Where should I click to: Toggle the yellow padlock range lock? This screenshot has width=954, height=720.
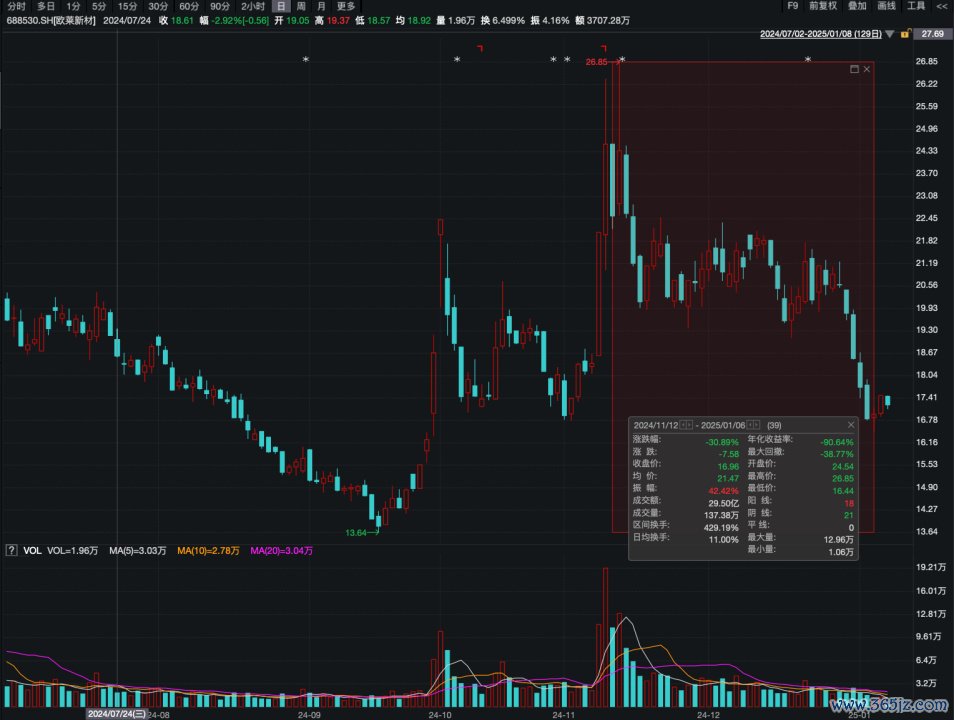click(905, 34)
